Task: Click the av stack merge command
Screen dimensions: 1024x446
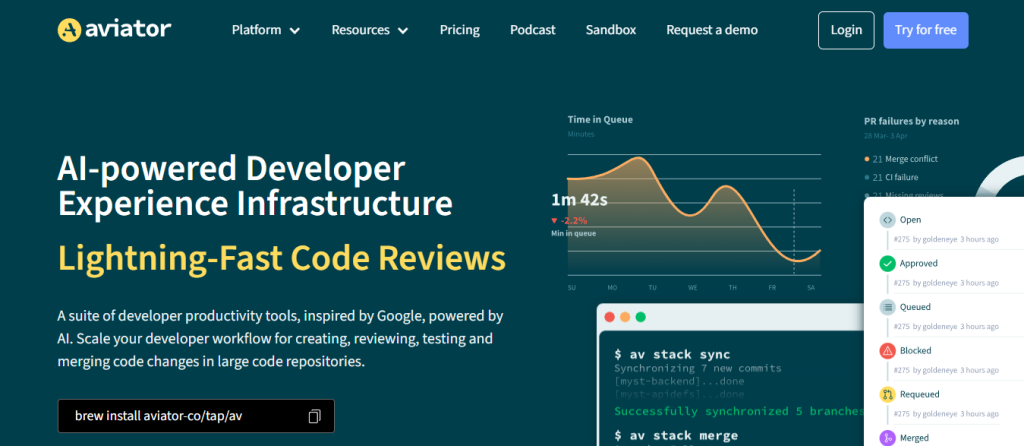Action: coord(676,436)
